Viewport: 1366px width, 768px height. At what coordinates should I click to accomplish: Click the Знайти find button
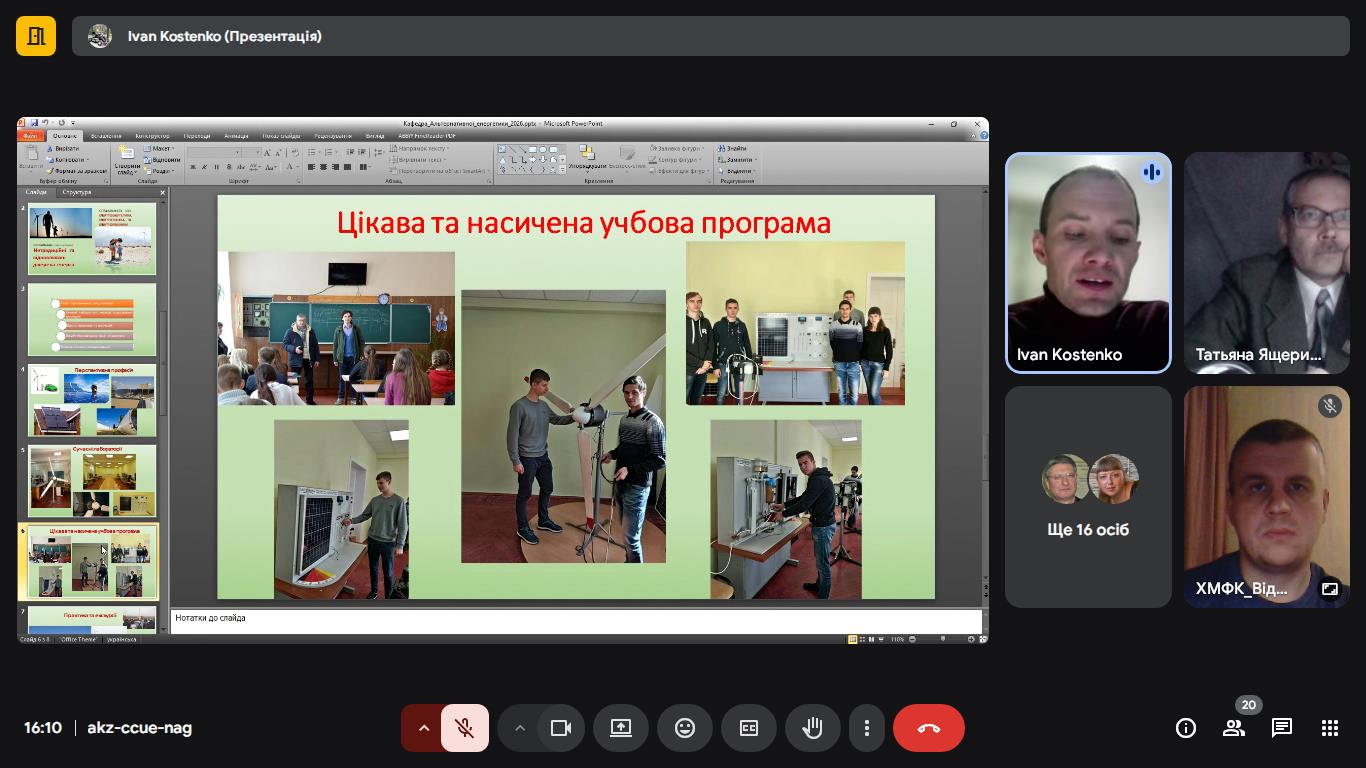733,148
